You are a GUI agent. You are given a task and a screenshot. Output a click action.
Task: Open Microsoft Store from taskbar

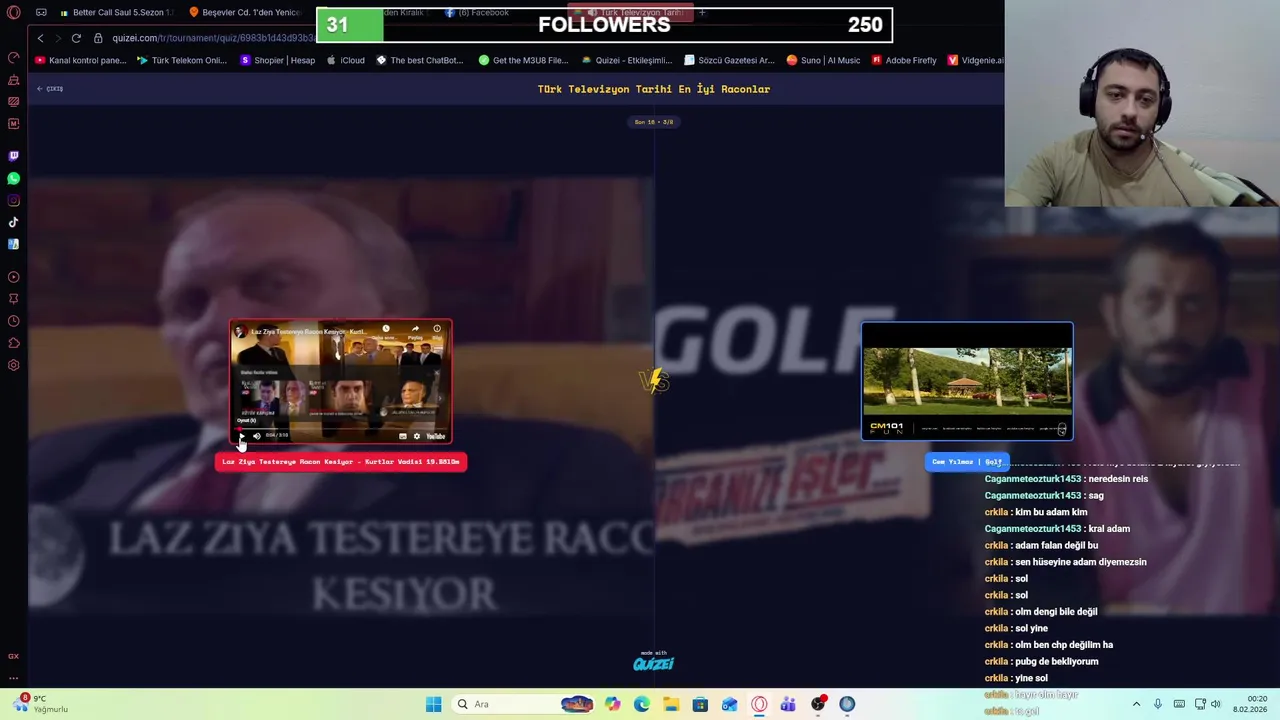[x=700, y=704]
